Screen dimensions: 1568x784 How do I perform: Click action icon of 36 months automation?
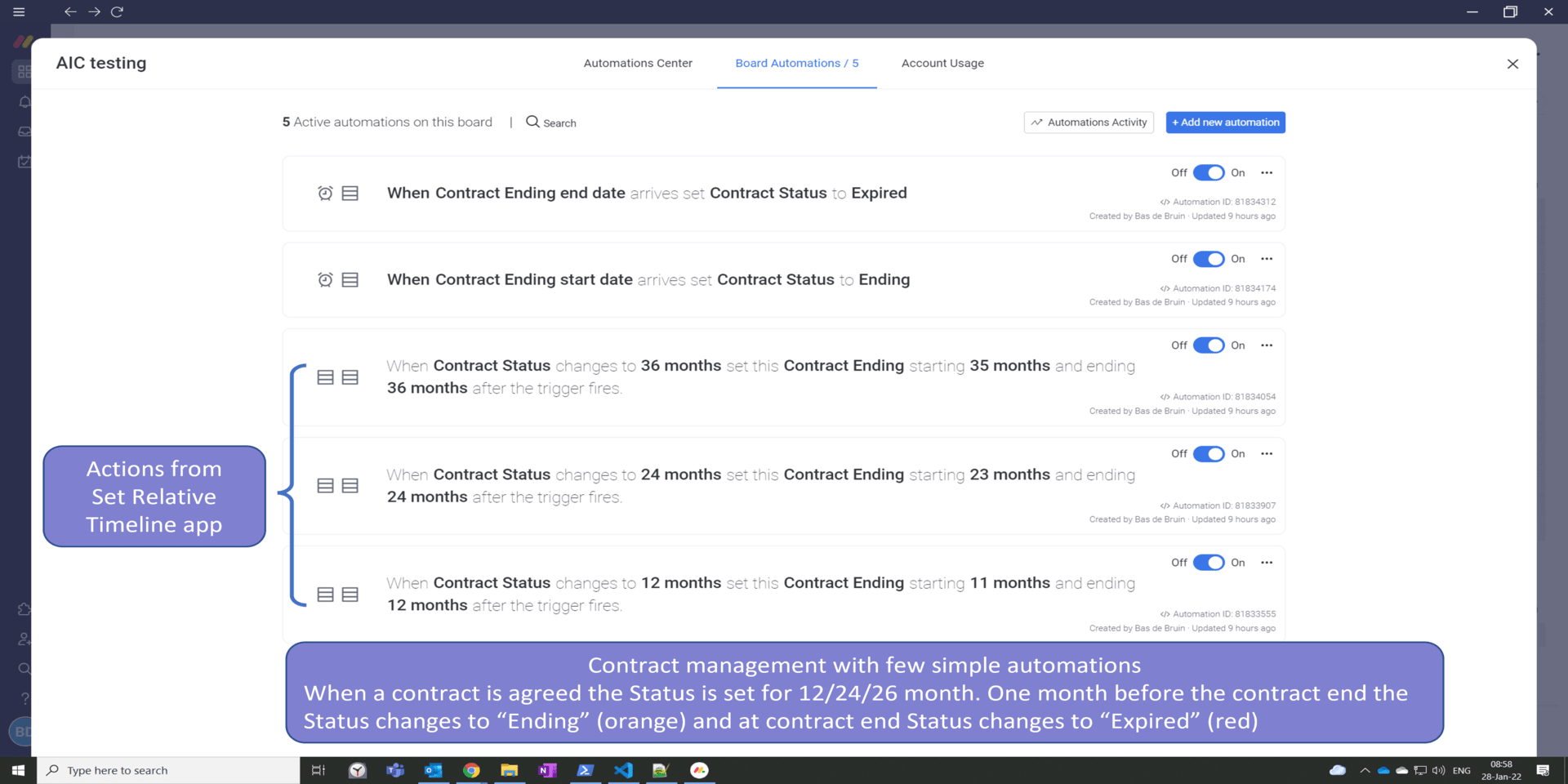pos(350,377)
